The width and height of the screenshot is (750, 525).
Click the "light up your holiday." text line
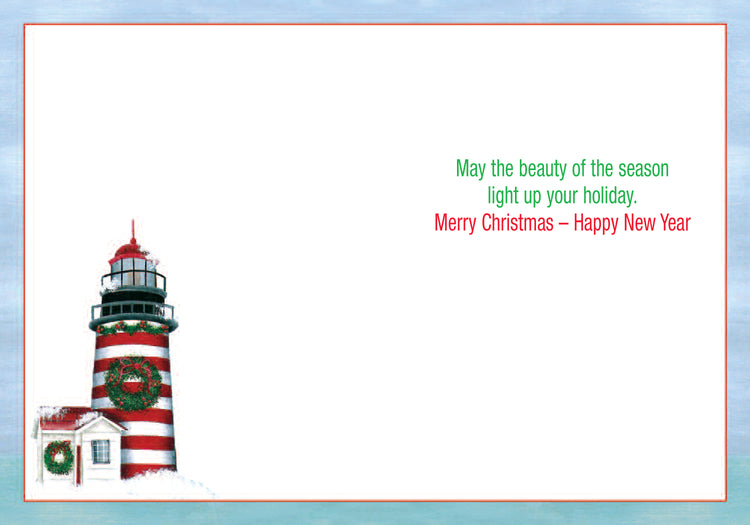(562, 195)
